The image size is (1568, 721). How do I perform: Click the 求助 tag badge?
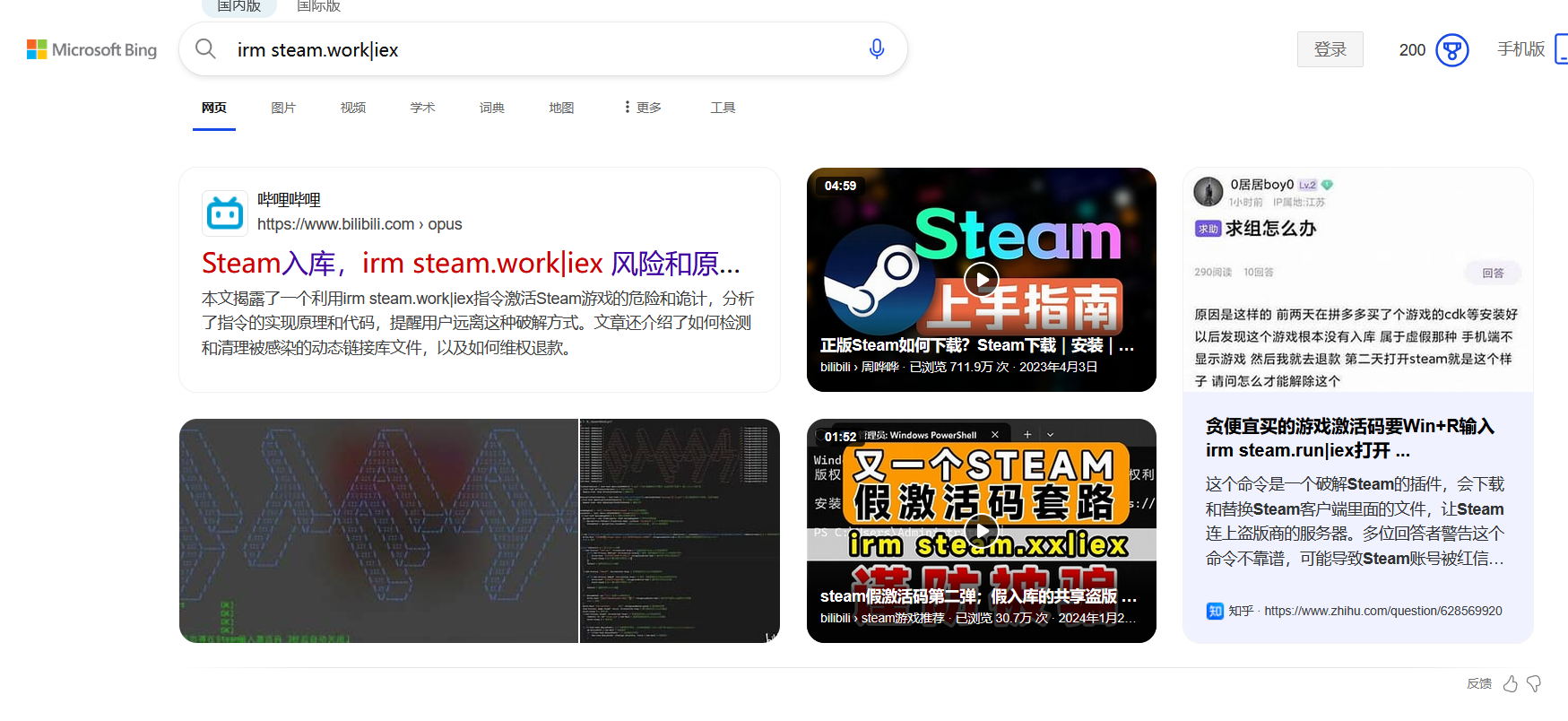pyautogui.click(x=1208, y=229)
